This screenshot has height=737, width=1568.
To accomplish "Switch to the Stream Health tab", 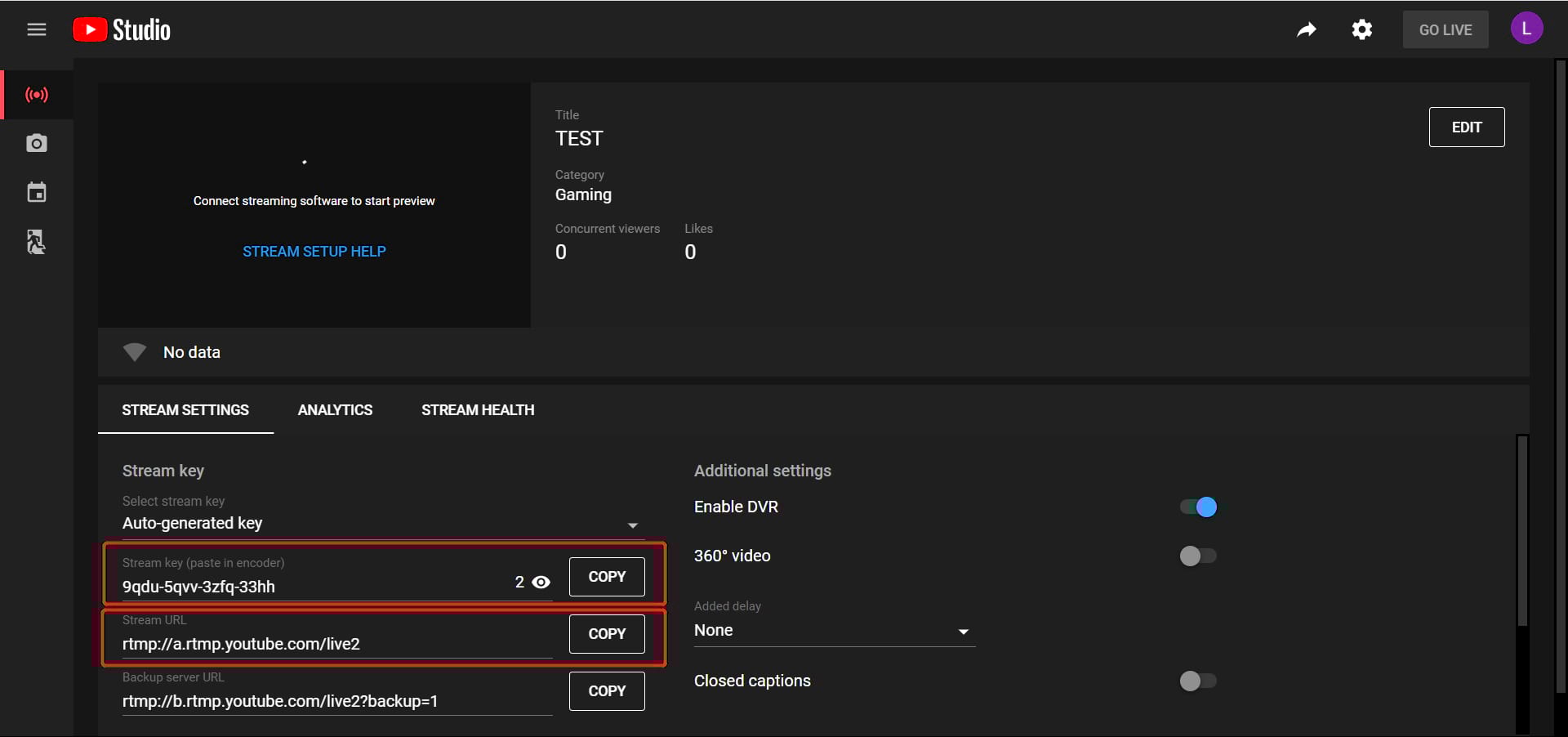I will [478, 410].
